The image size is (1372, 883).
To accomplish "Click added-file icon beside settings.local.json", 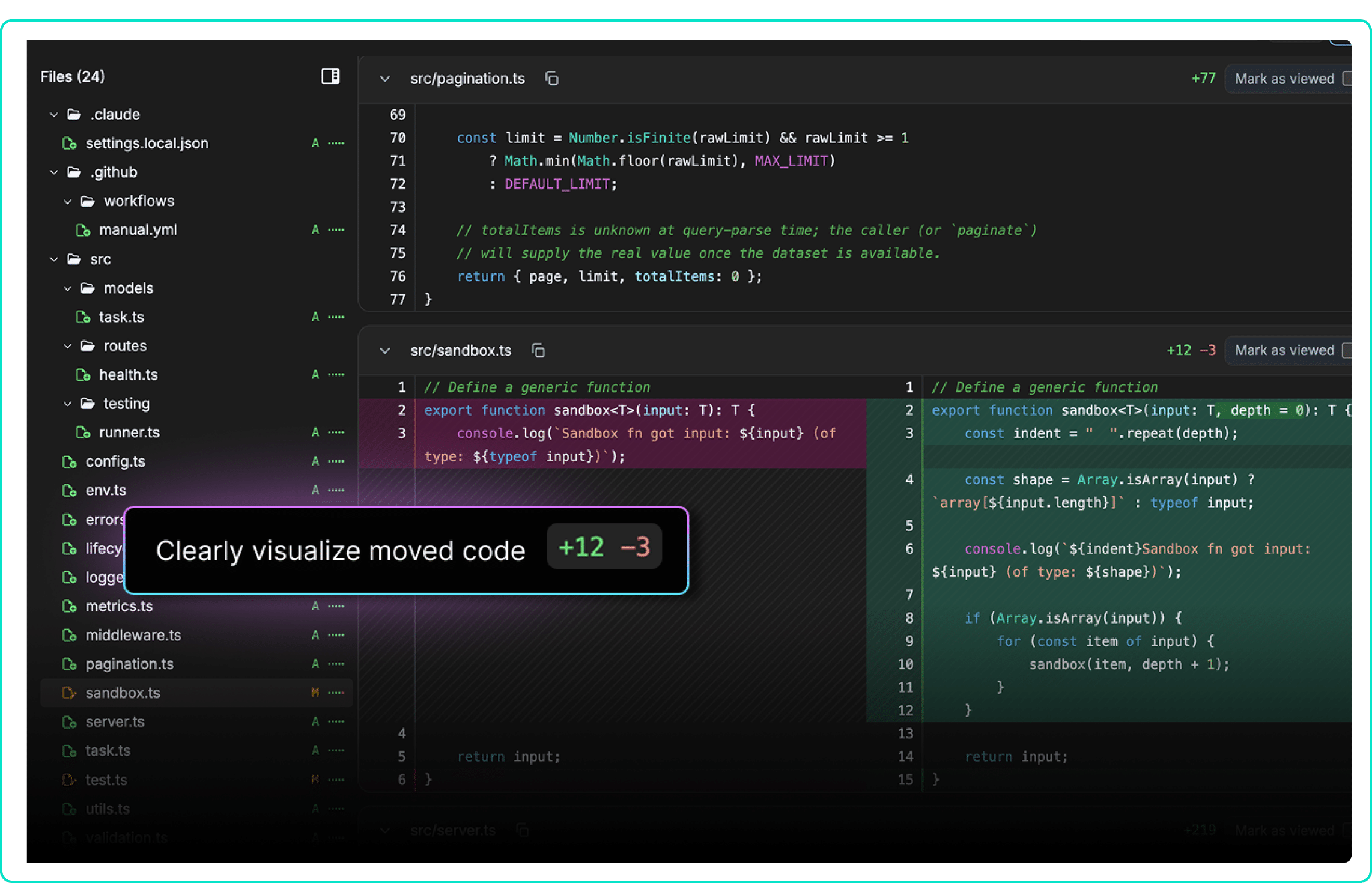I will tap(70, 143).
